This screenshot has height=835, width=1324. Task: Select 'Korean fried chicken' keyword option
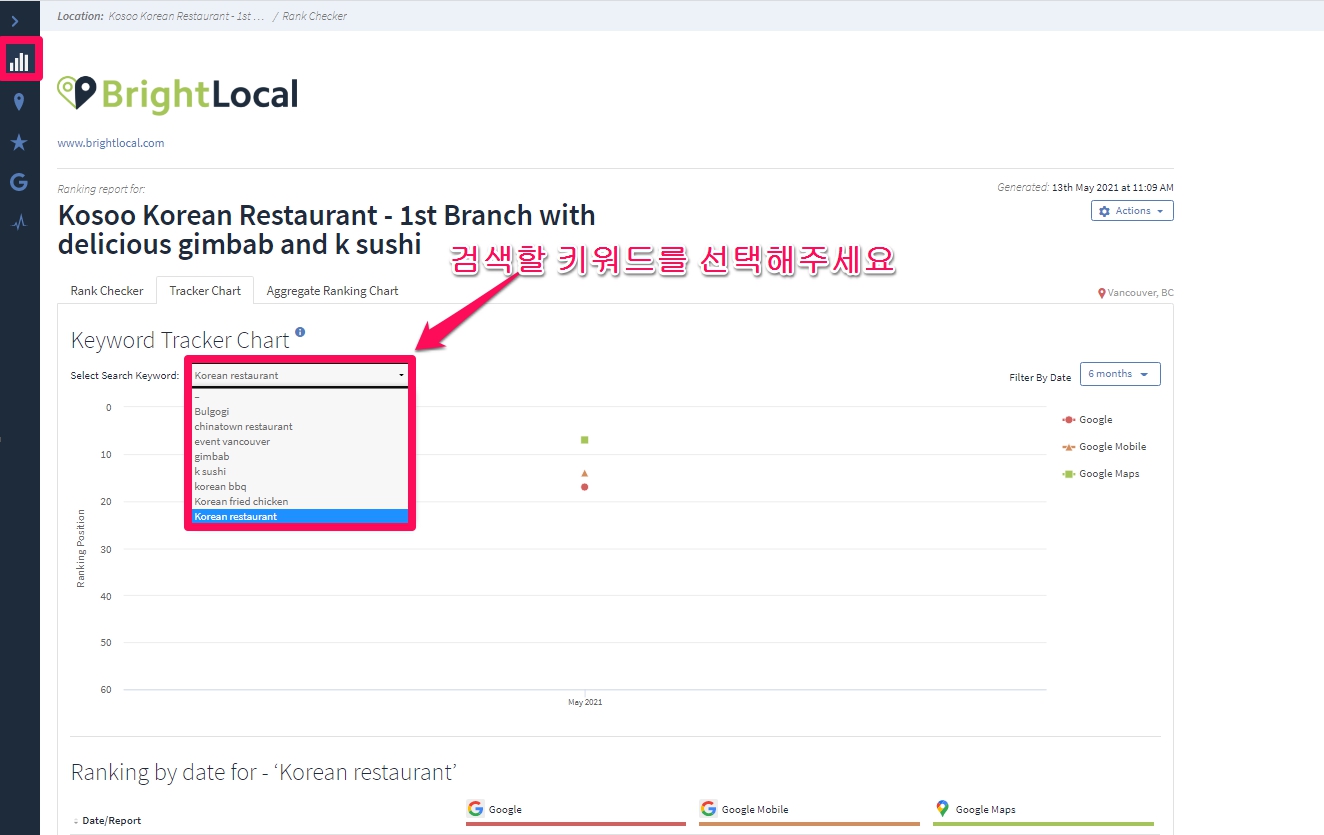pyautogui.click(x=300, y=501)
